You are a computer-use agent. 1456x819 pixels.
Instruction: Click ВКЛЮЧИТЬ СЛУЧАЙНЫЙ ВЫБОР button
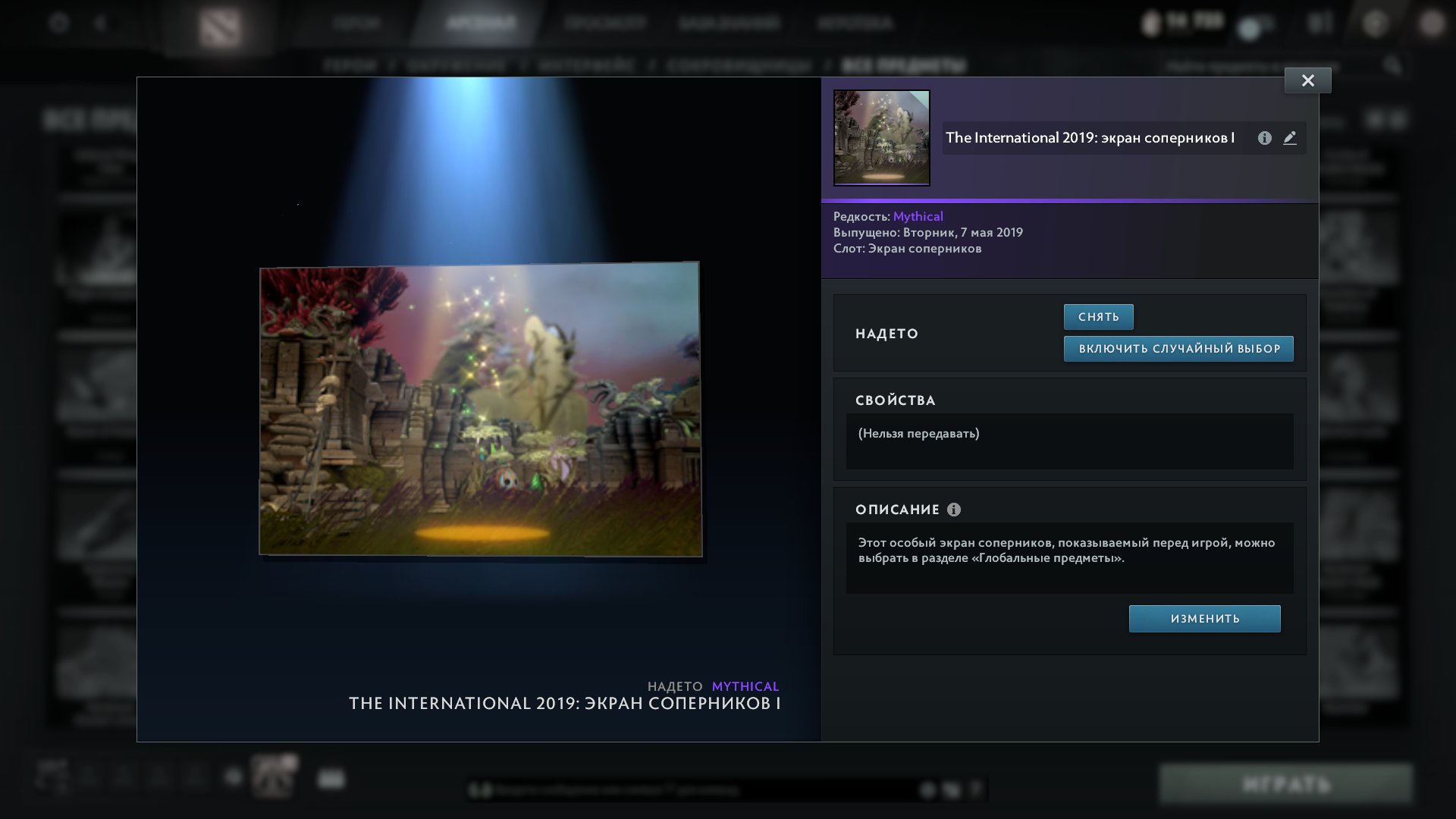click(1178, 349)
